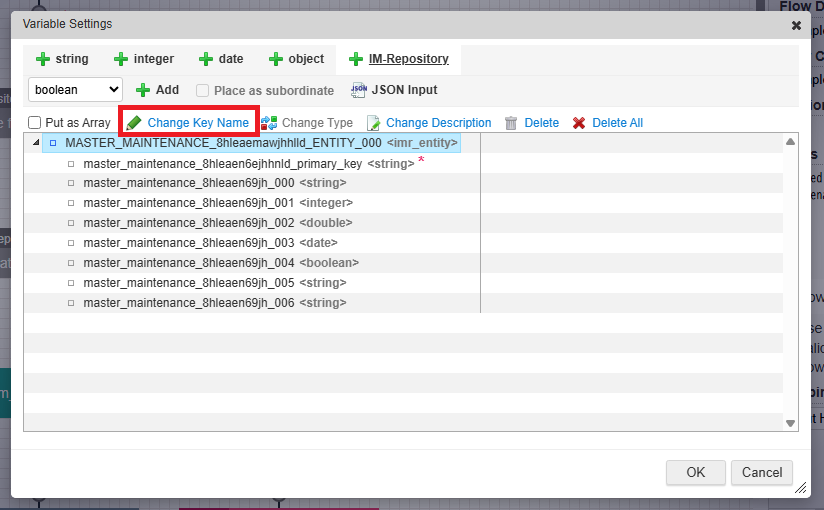Switch to the string tab
The height and width of the screenshot is (510, 824).
coord(63,59)
